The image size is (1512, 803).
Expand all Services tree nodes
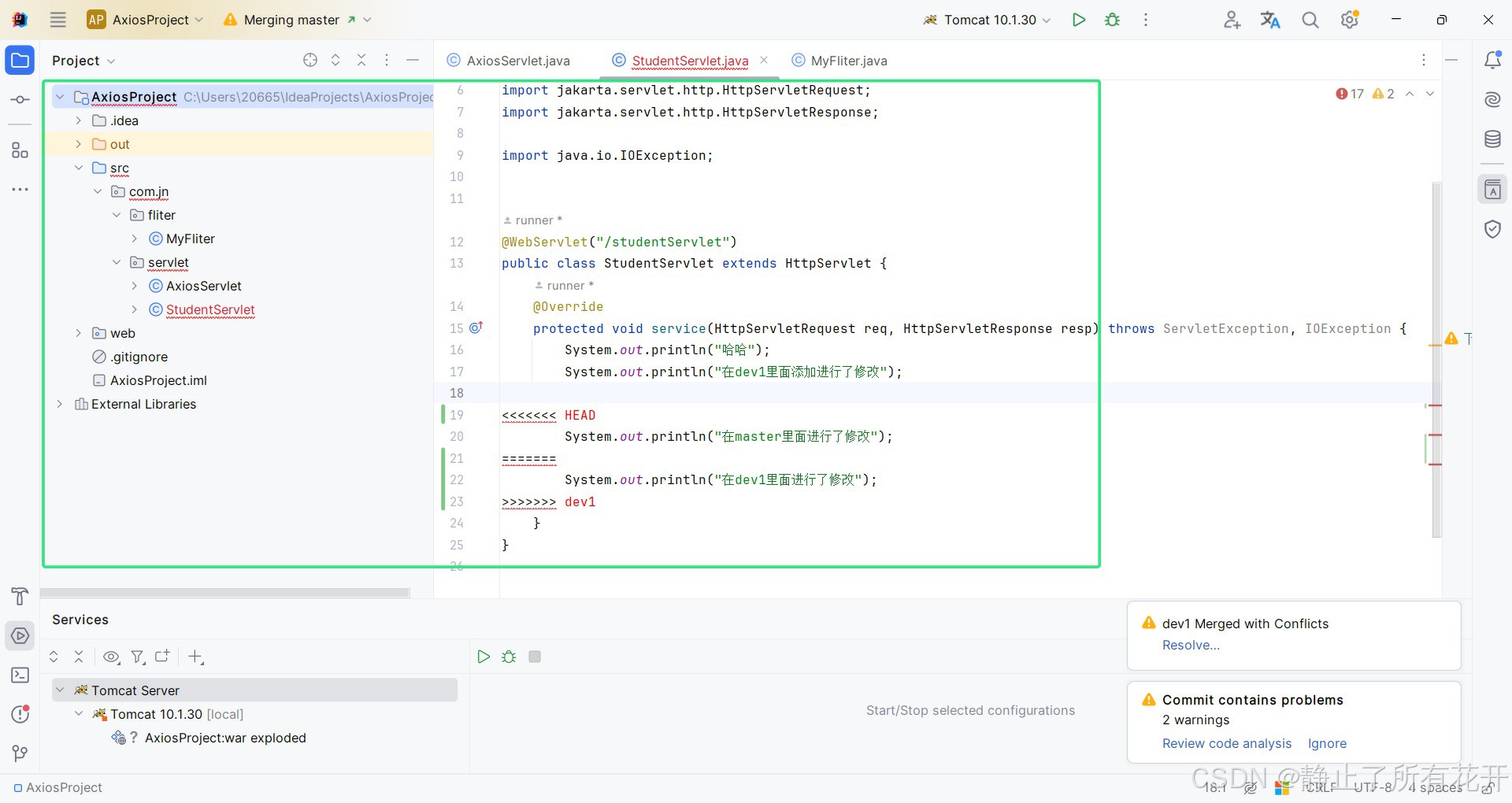[54, 657]
